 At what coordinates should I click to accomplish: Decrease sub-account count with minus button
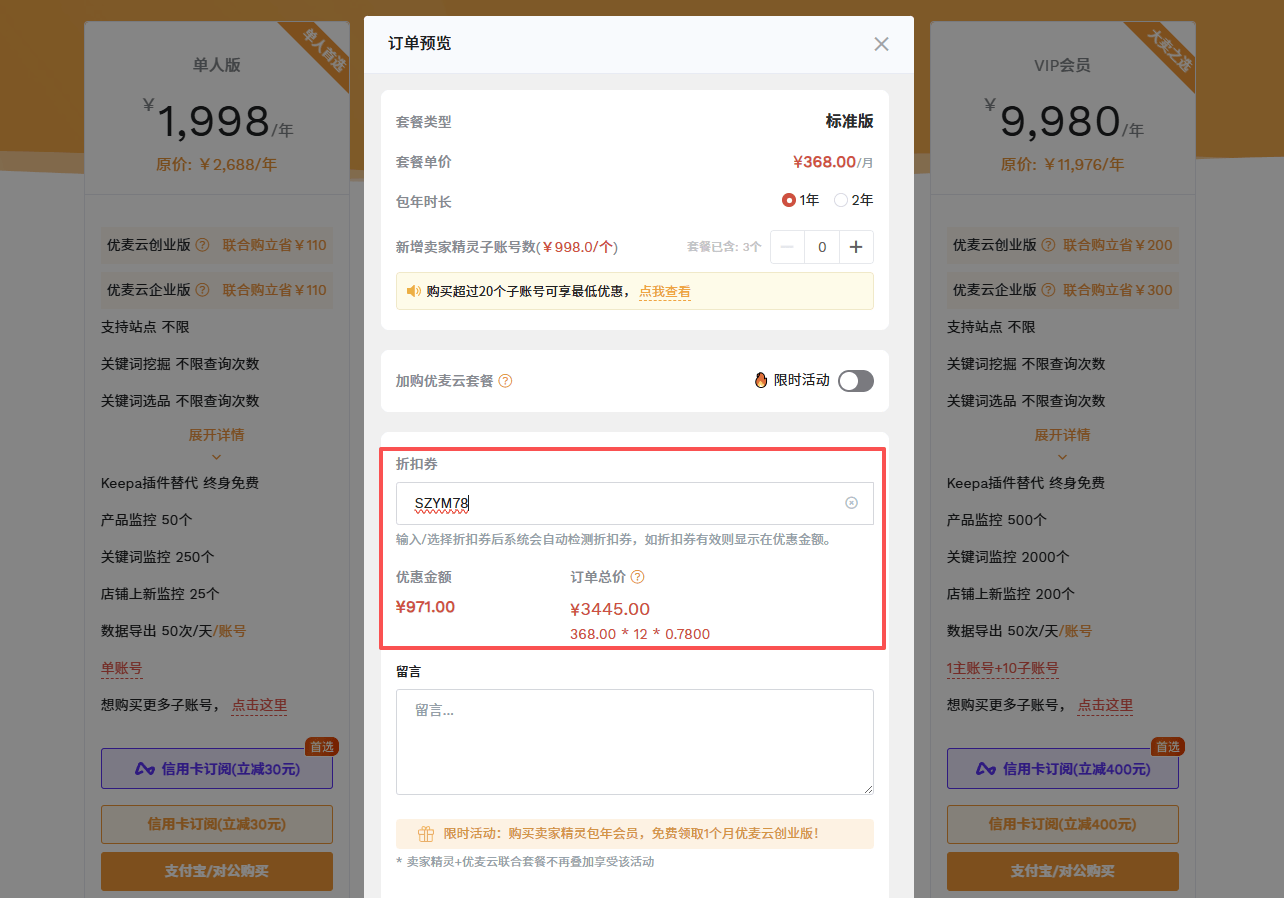click(x=788, y=247)
